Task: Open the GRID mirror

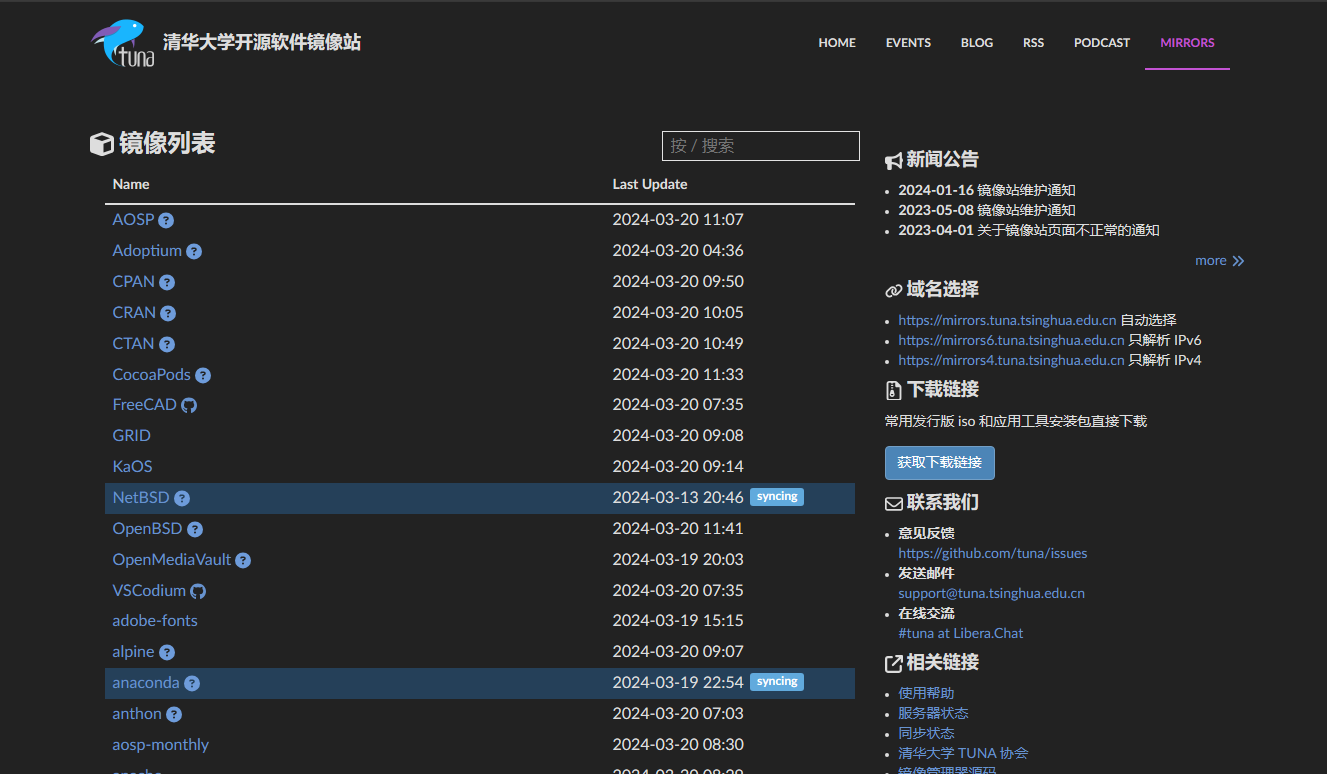Action: 131,436
